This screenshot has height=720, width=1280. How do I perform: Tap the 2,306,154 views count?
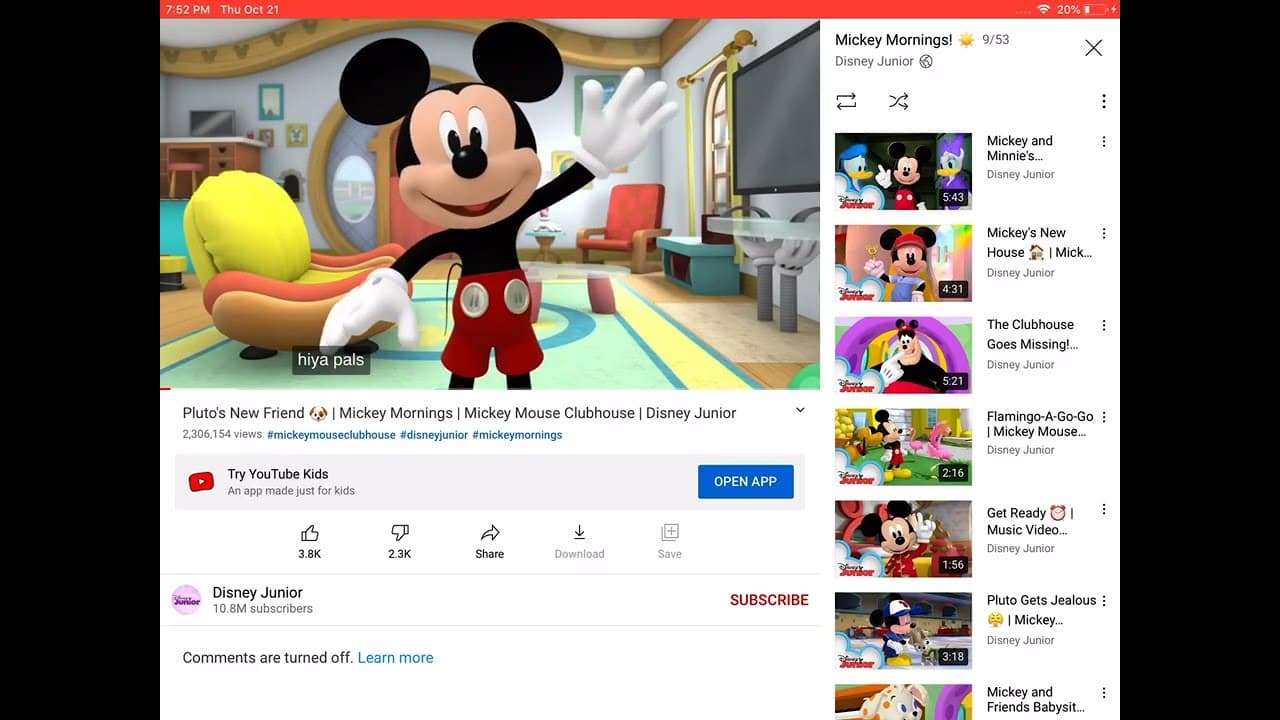(x=222, y=435)
